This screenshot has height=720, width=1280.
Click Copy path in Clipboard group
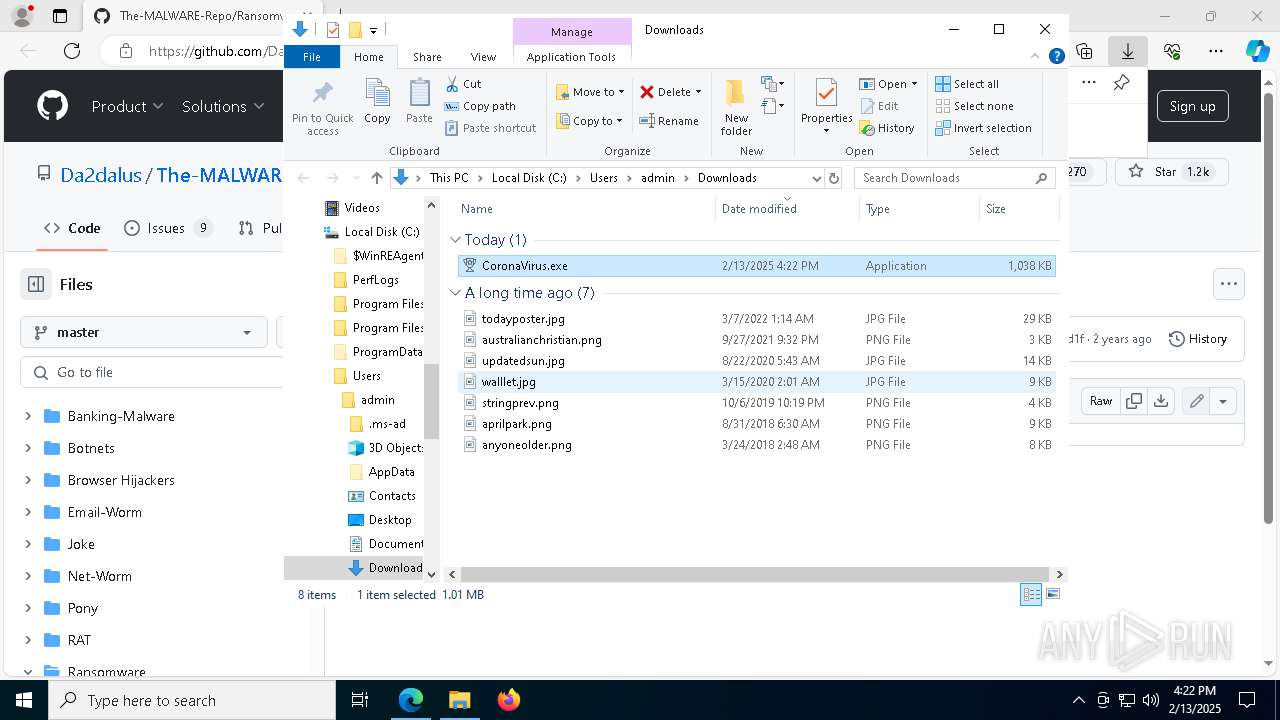pyautogui.click(x=480, y=106)
